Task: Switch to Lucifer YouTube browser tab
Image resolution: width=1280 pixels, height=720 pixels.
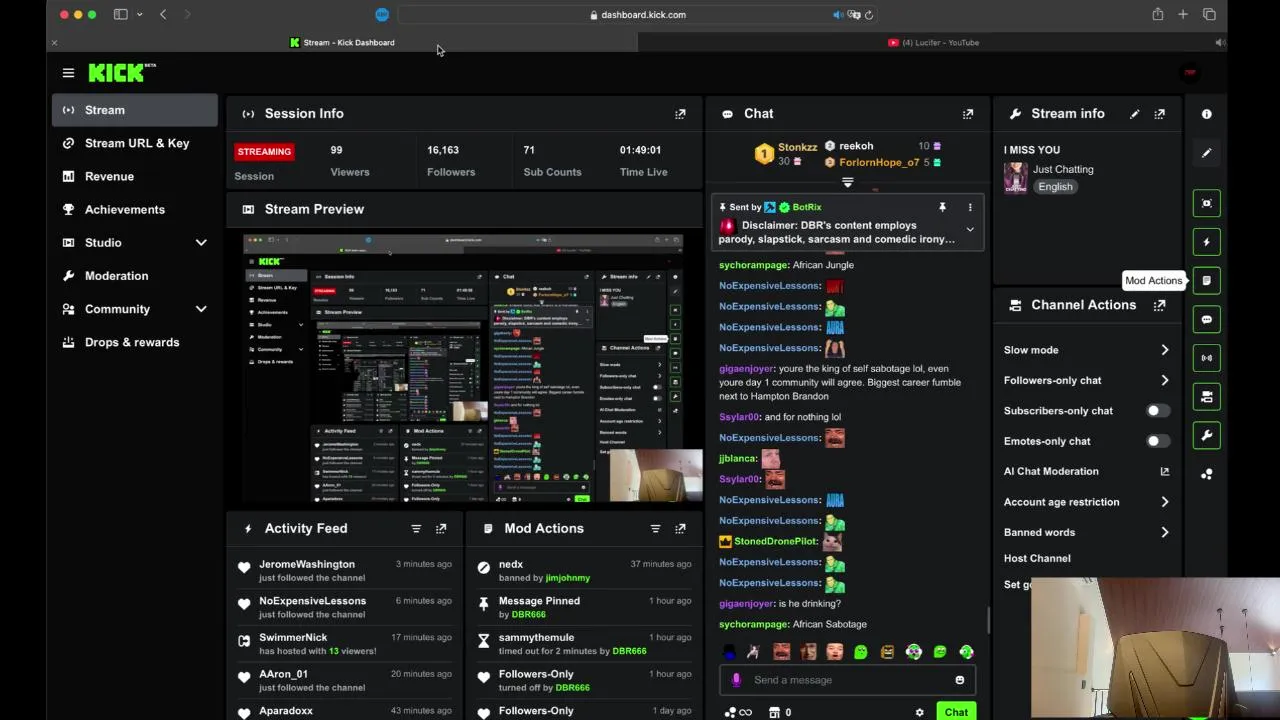Action: click(933, 42)
